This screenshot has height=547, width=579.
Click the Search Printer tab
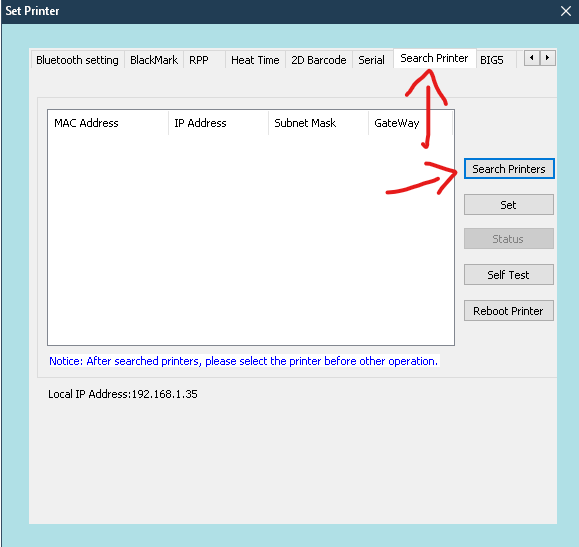pyautogui.click(x=434, y=58)
